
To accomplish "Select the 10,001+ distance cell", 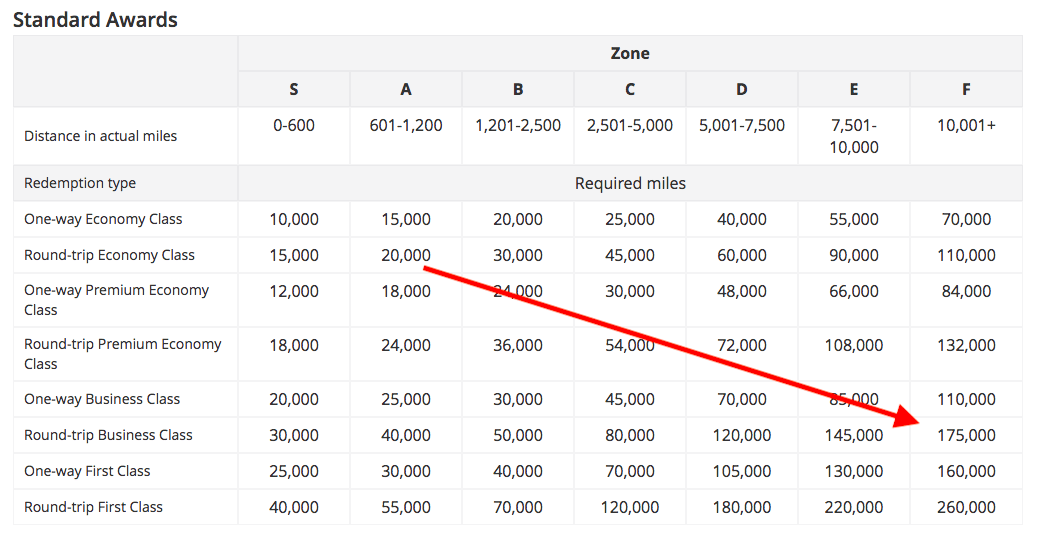I will [x=966, y=126].
